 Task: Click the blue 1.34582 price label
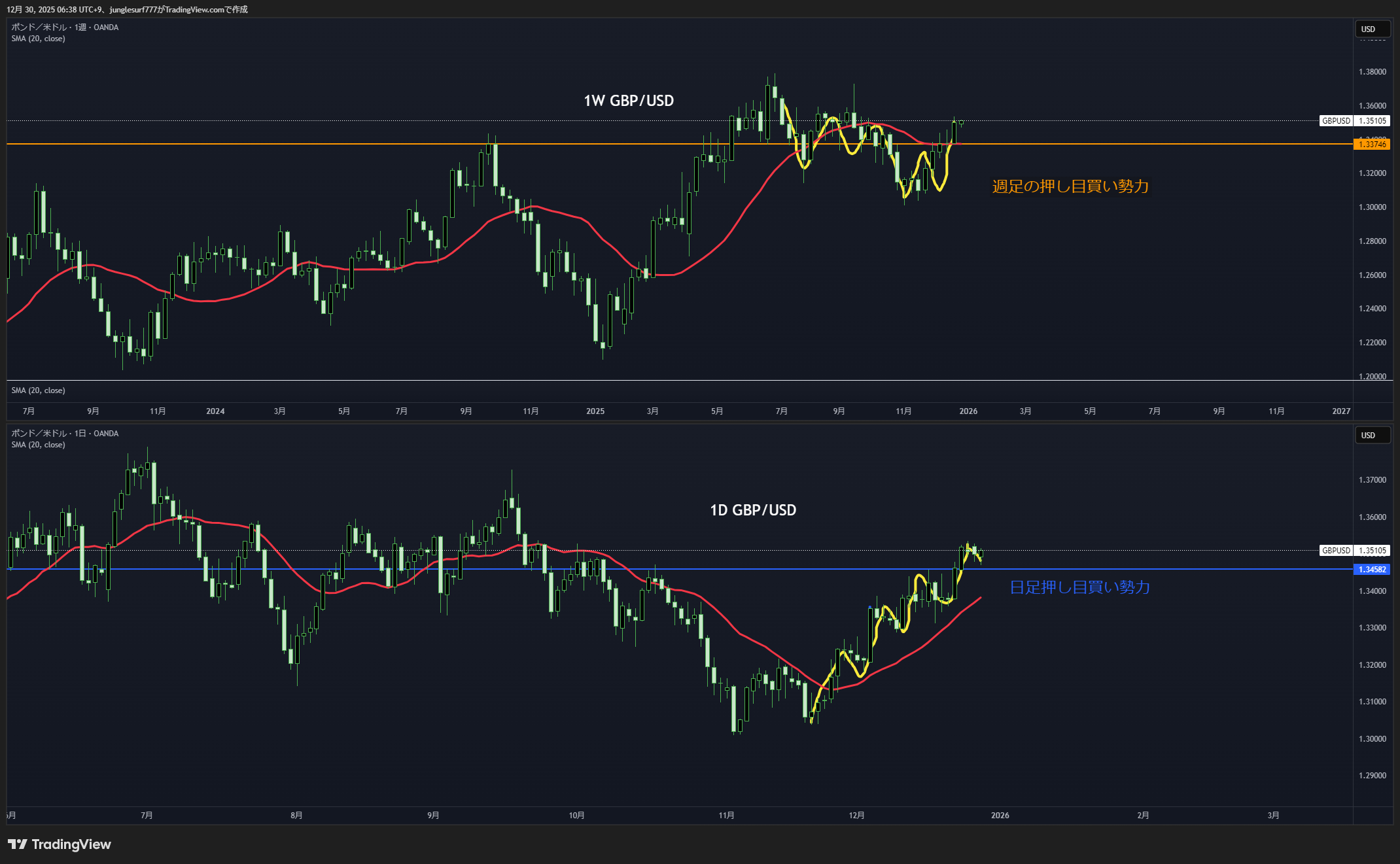point(1372,570)
